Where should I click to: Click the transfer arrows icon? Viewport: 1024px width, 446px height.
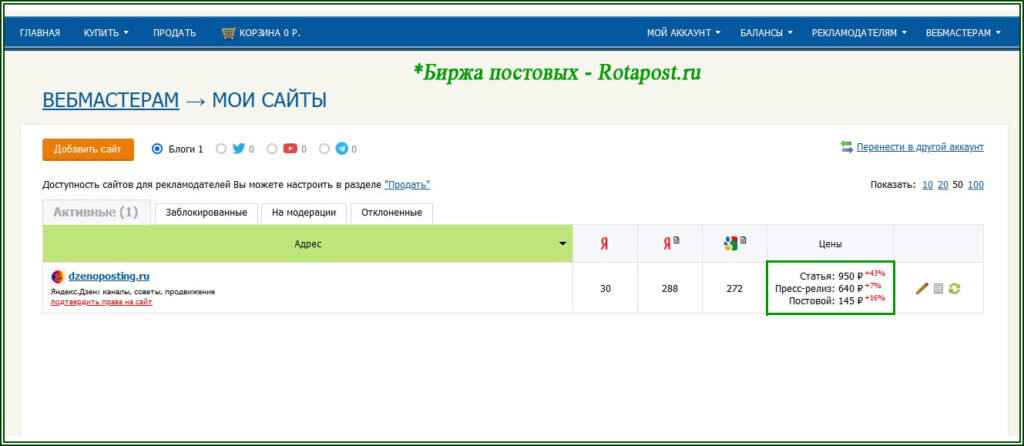pyautogui.click(x=847, y=147)
